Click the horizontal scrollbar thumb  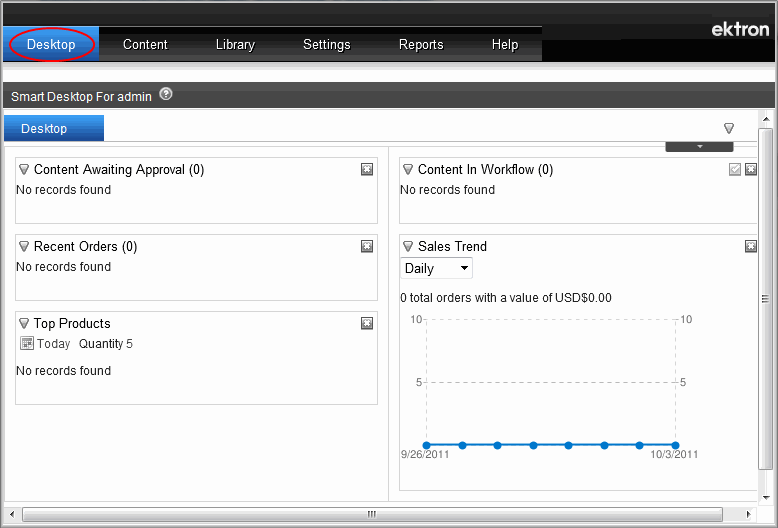coord(372,514)
